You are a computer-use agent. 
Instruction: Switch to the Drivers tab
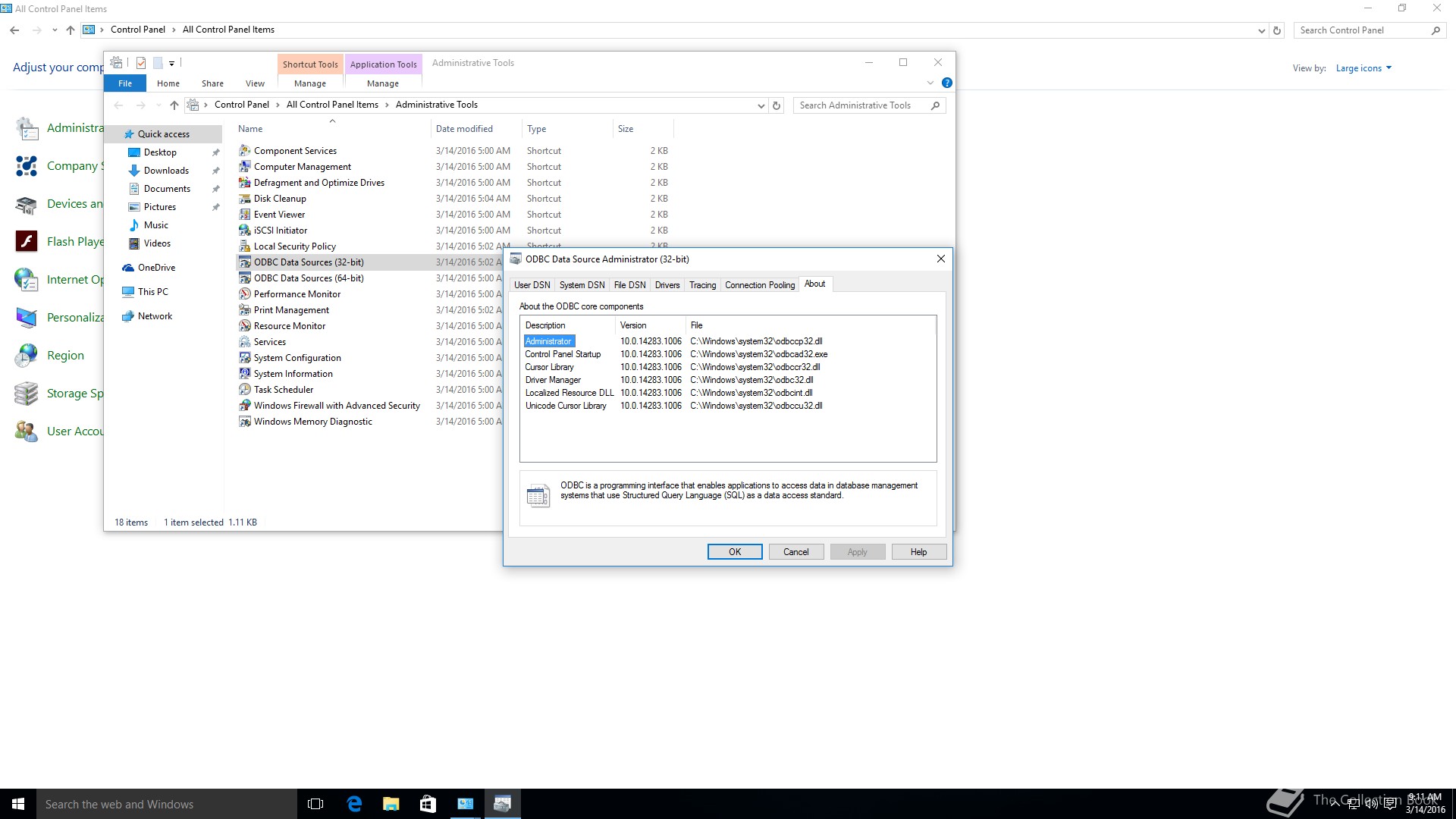[667, 285]
